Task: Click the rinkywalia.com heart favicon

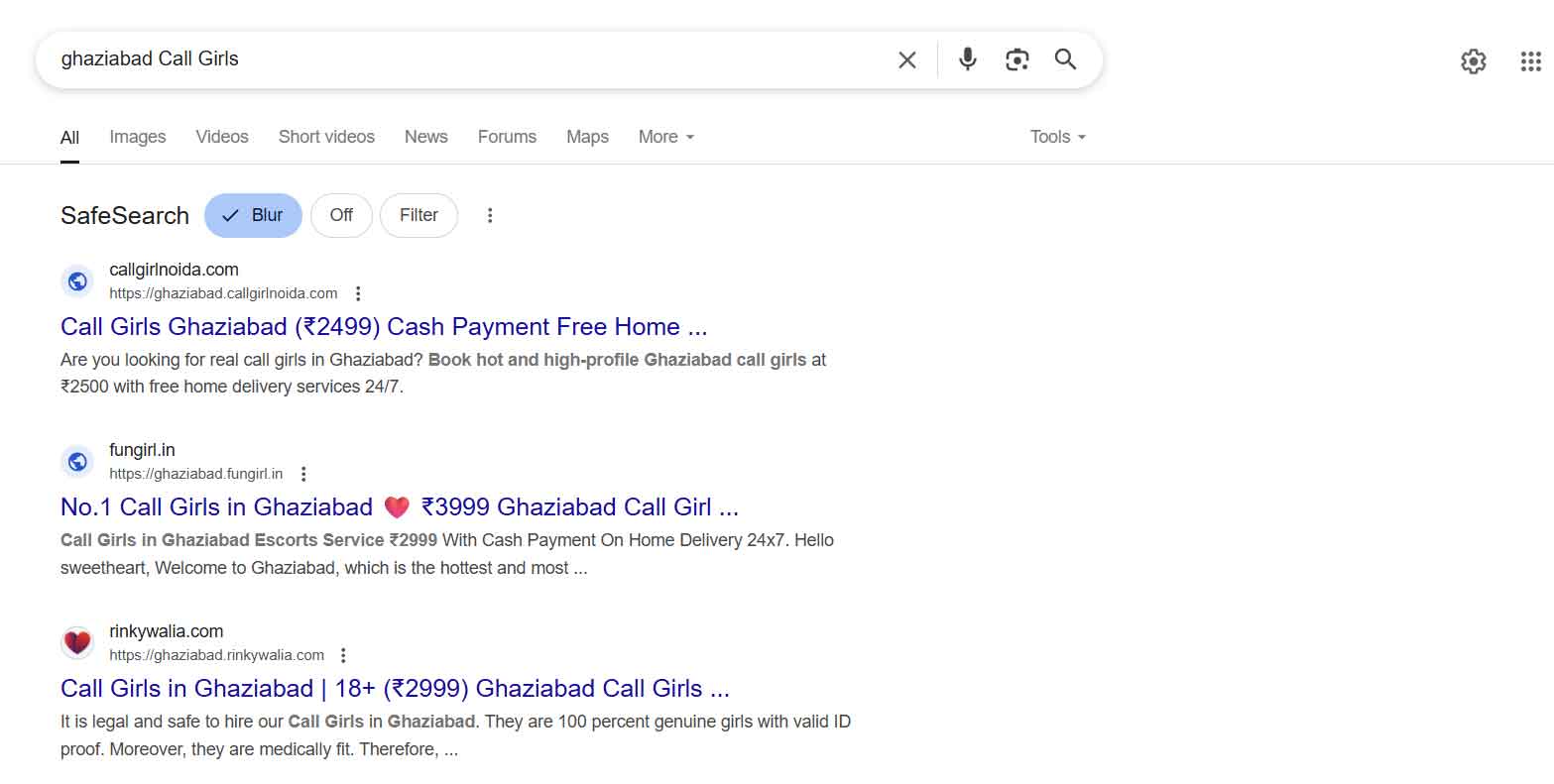Action: coord(77,643)
